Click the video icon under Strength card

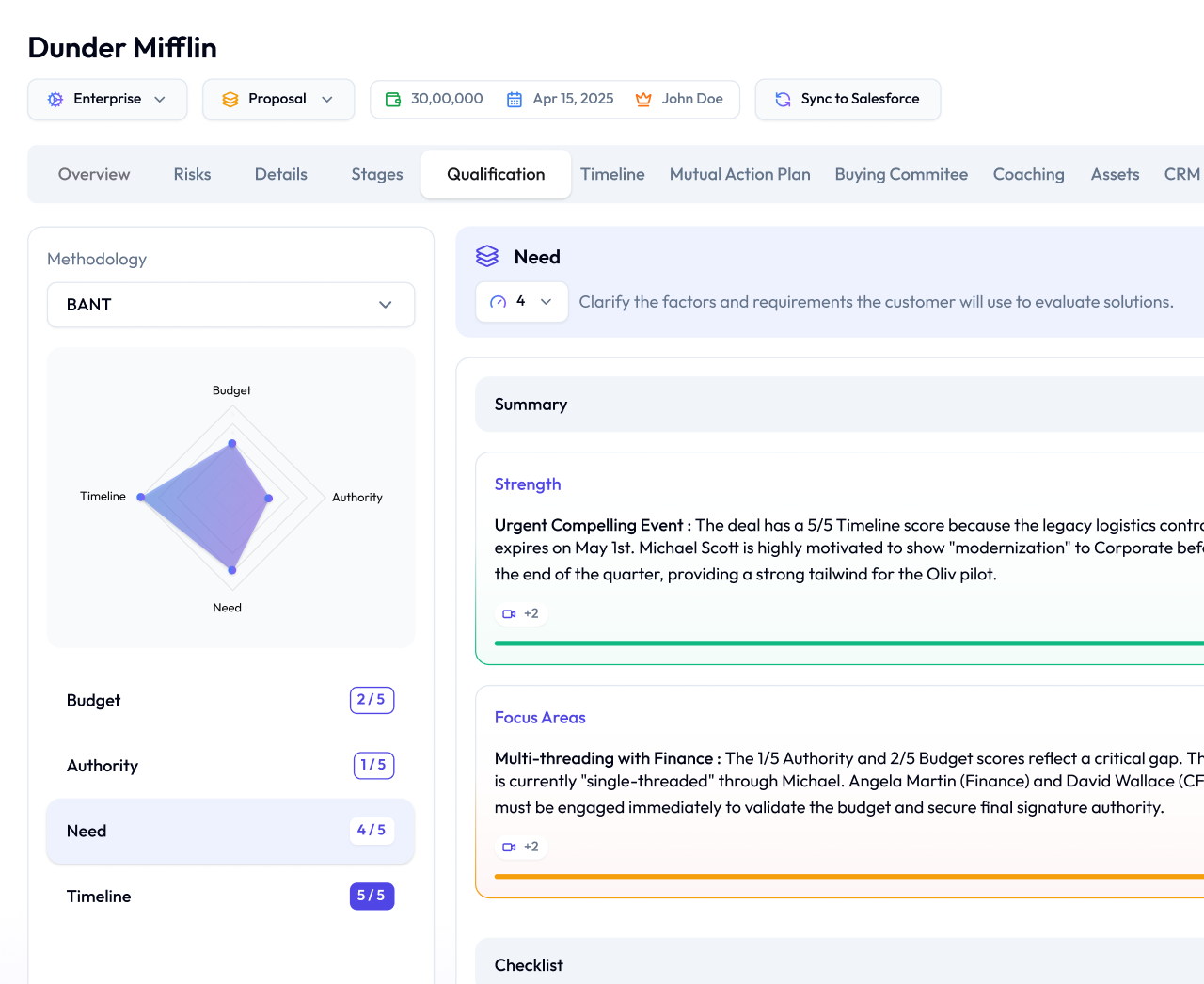[509, 613]
